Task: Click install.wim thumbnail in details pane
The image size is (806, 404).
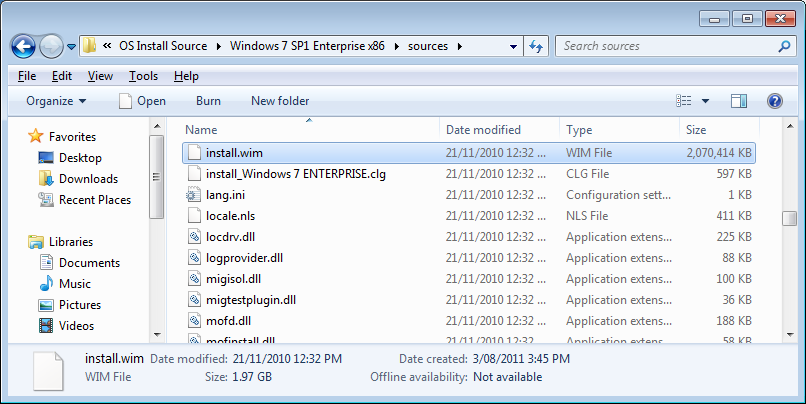Action: point(48,371)
